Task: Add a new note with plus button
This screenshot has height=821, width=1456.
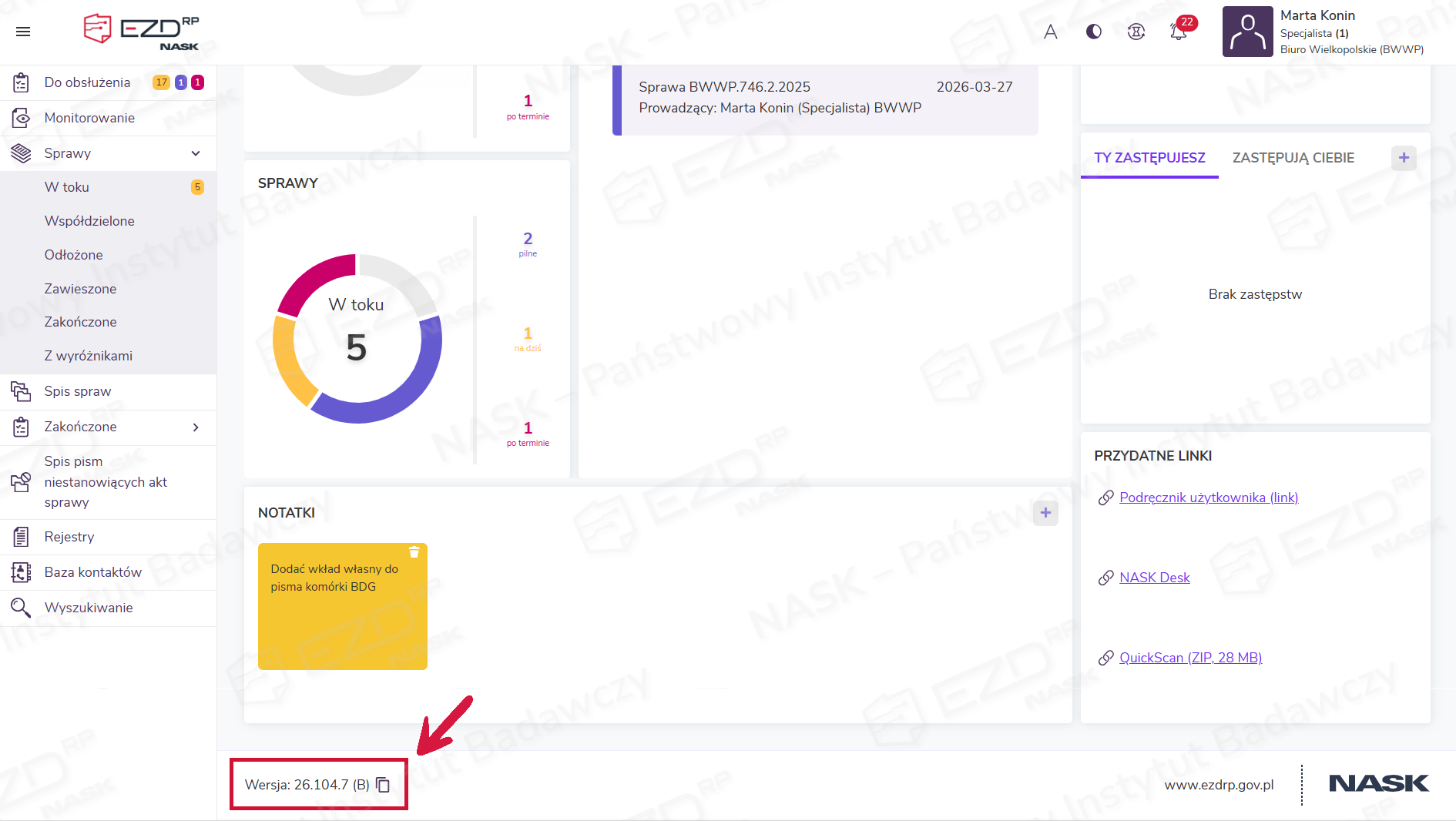Action: [x=1045, y=513]
